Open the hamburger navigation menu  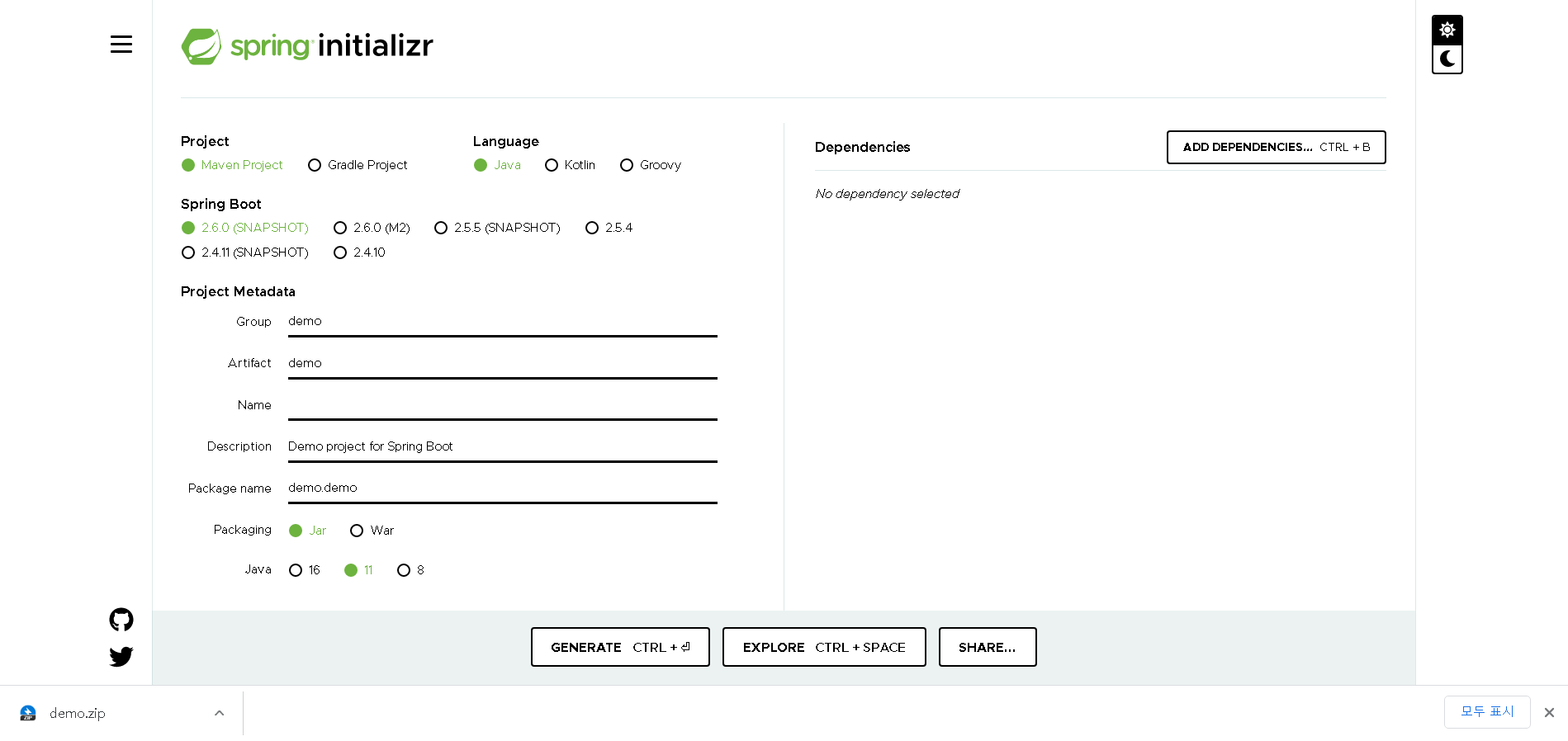coord(121,45)
